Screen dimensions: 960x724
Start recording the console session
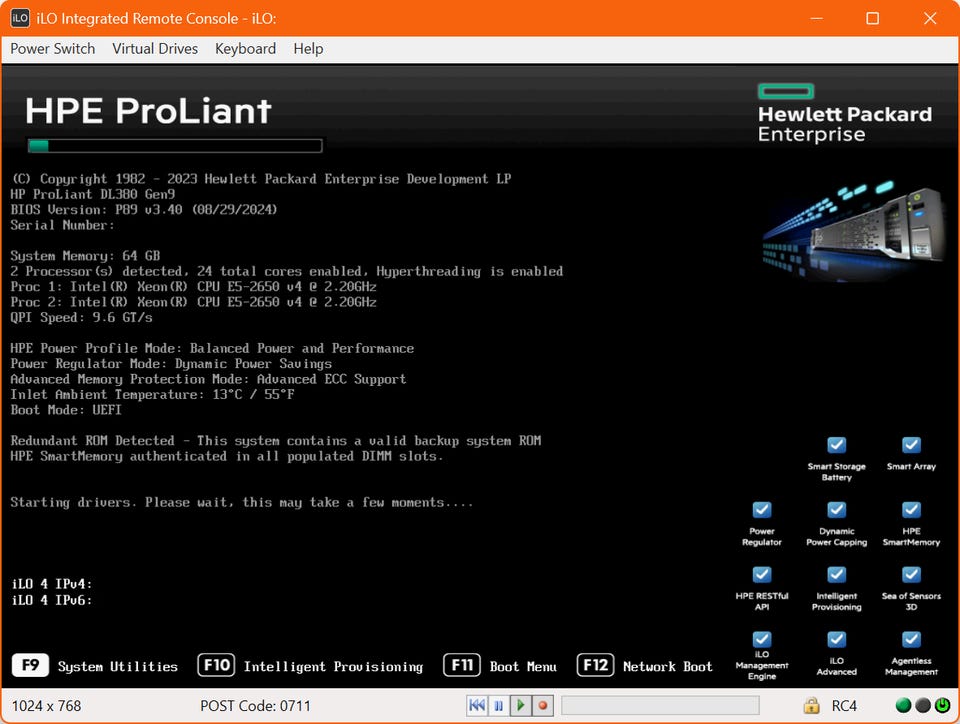point(542,706)
